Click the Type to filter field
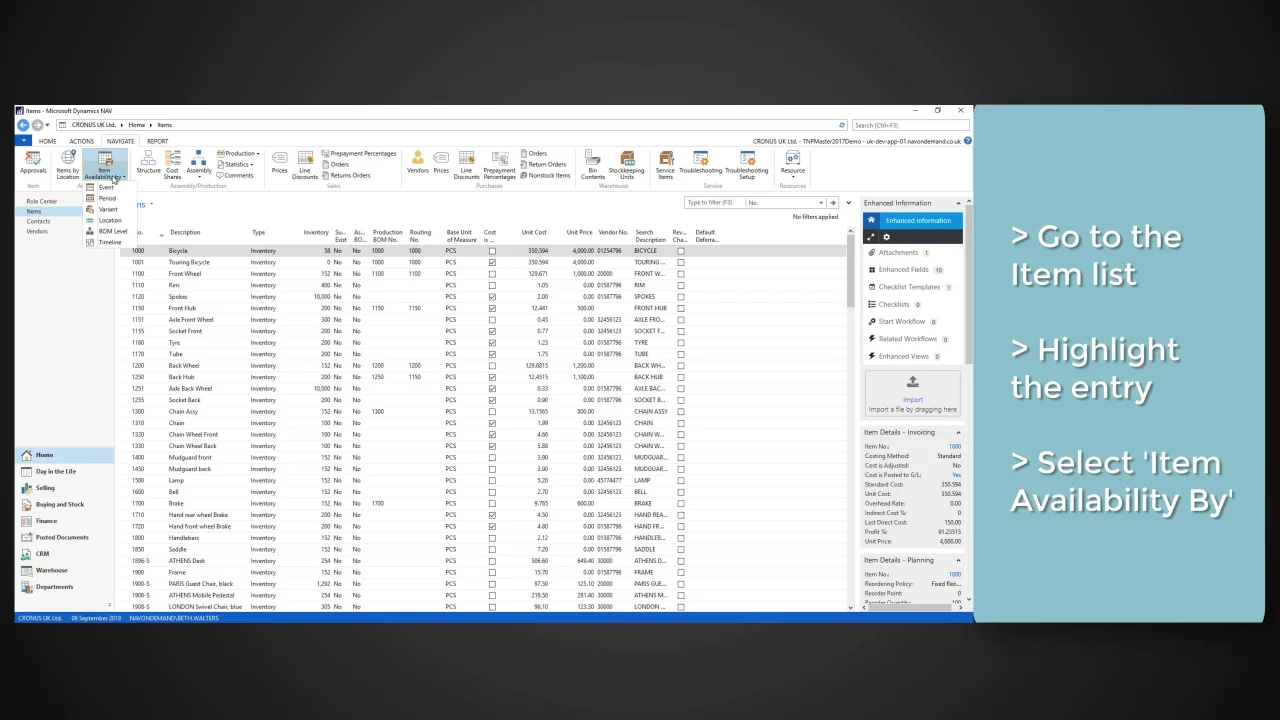 (x=712, y=203)
